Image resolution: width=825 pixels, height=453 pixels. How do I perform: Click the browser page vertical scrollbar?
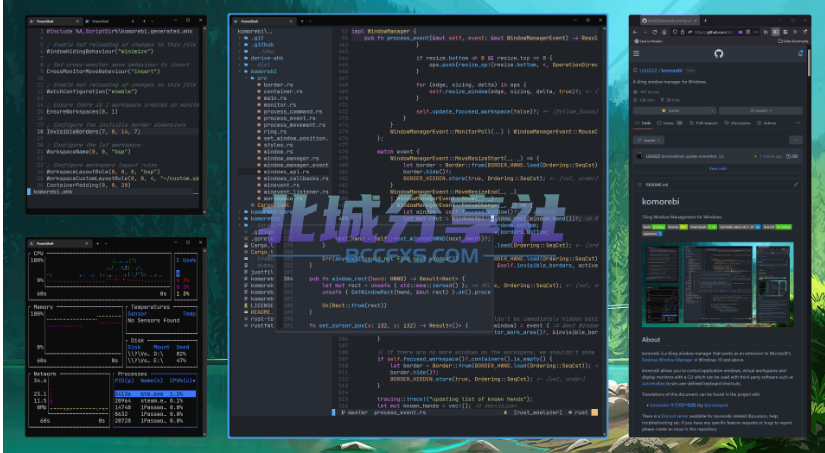point(809,63)
